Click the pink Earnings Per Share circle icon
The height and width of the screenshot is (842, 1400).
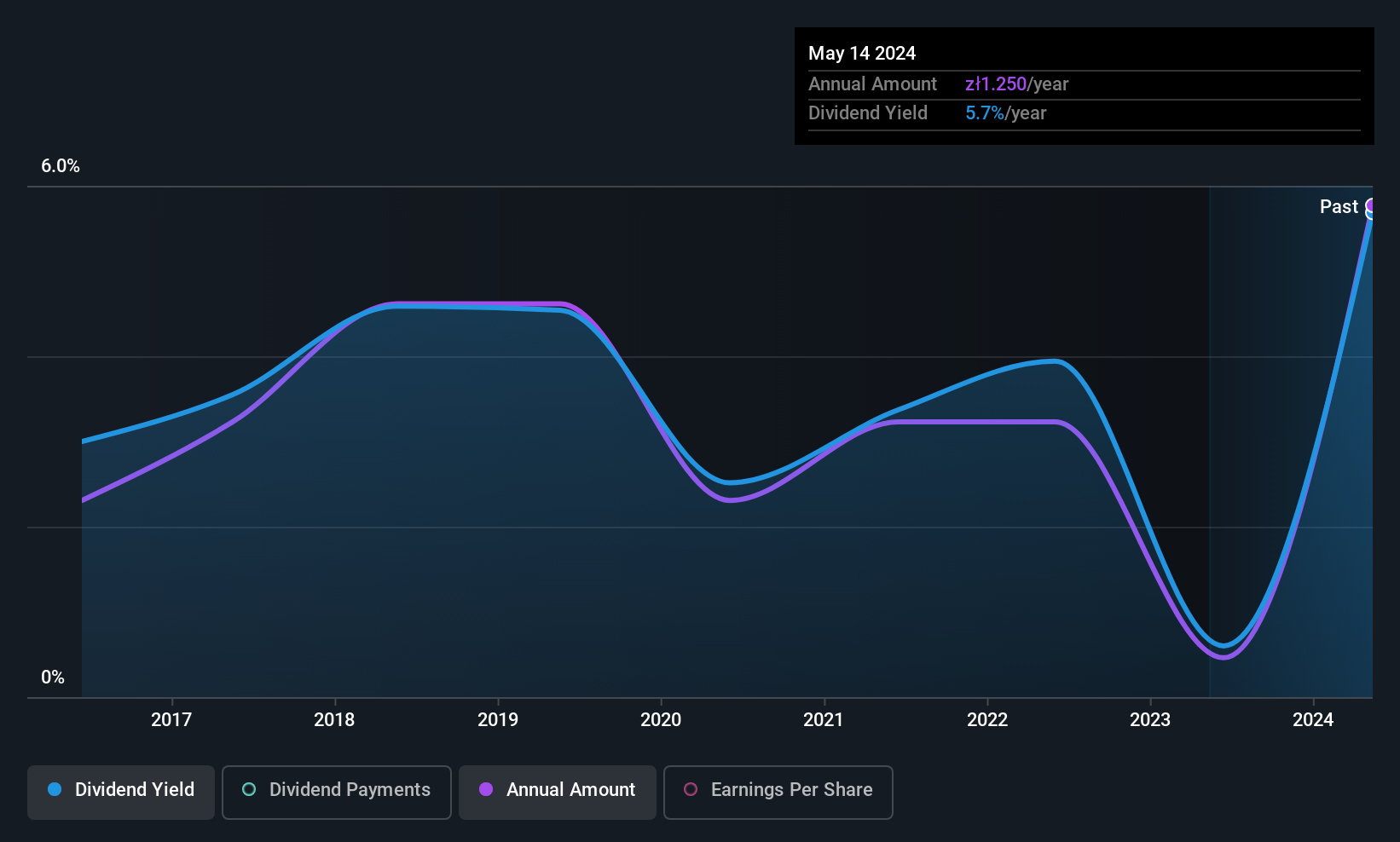pos(691,789)
